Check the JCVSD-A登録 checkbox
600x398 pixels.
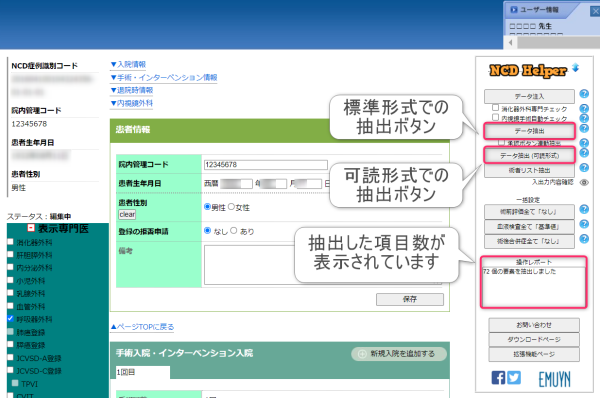10,357
